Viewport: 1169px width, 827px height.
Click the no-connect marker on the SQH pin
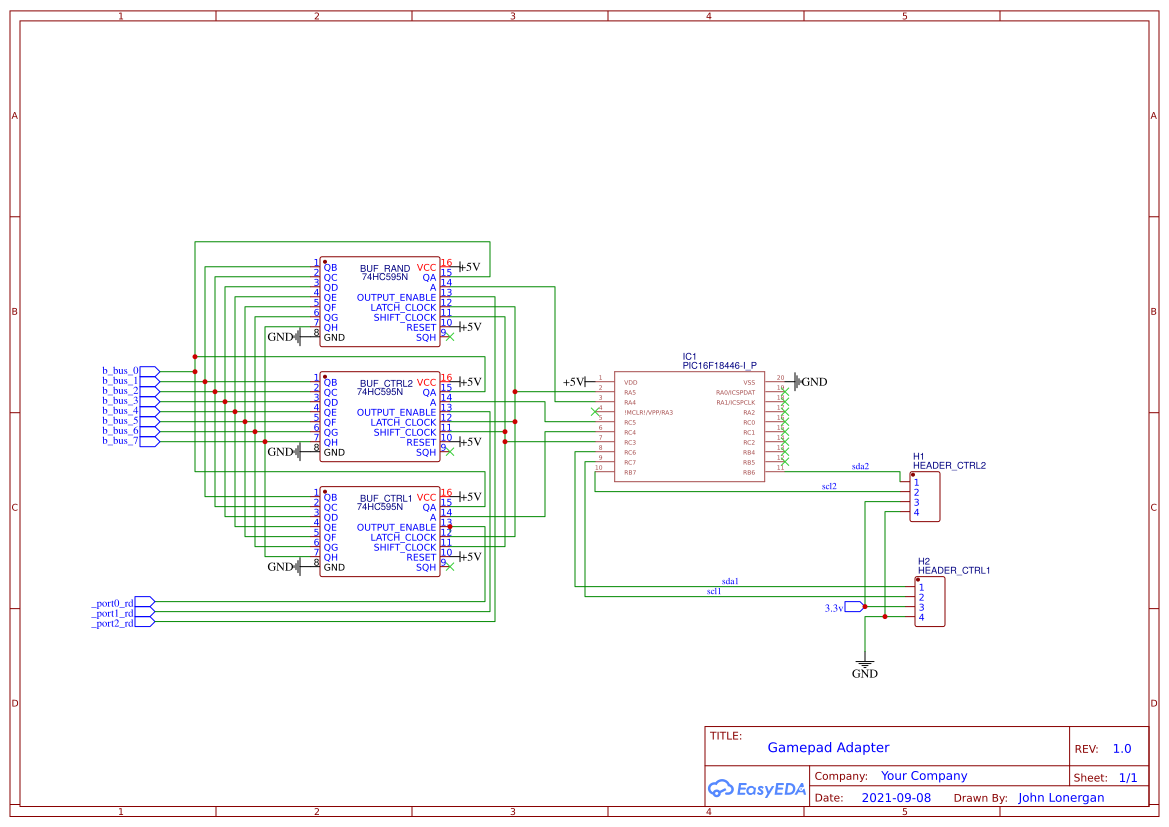coord(449,338)
